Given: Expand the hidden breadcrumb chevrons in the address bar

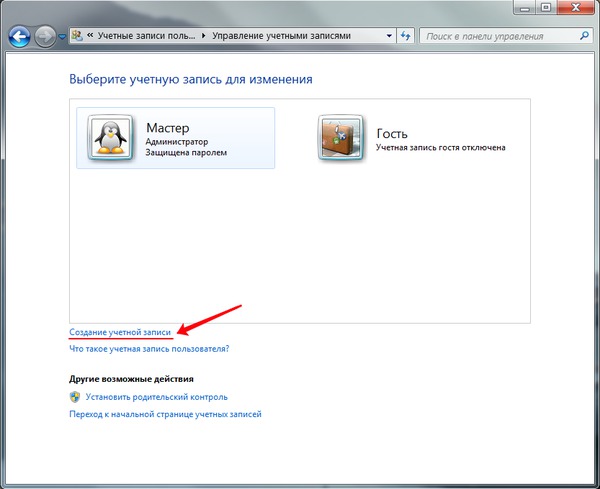Looking at the screenshot, I should (90, 35).
